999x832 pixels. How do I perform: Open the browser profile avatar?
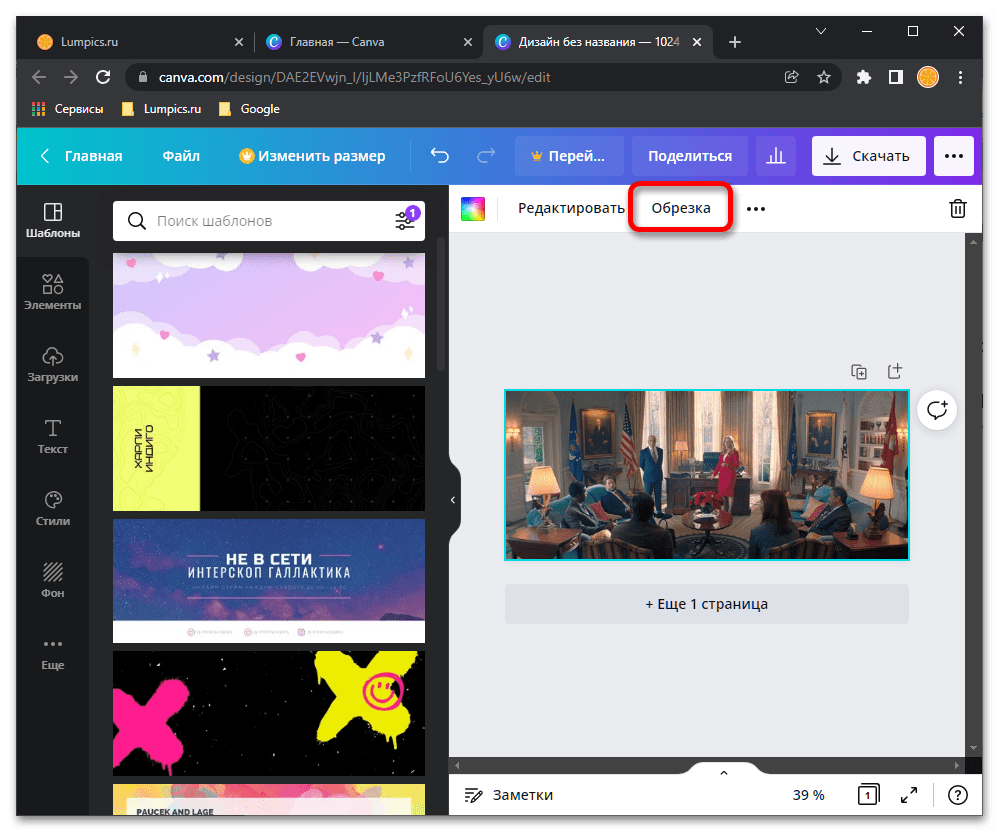pos(928,78)
